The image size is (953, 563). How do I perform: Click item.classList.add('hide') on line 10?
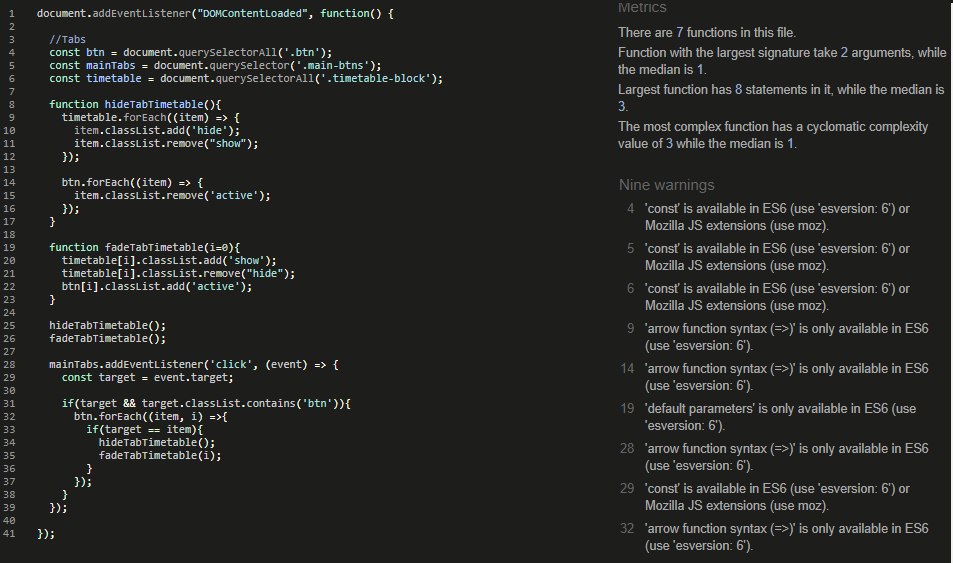[x=157, y=130]
